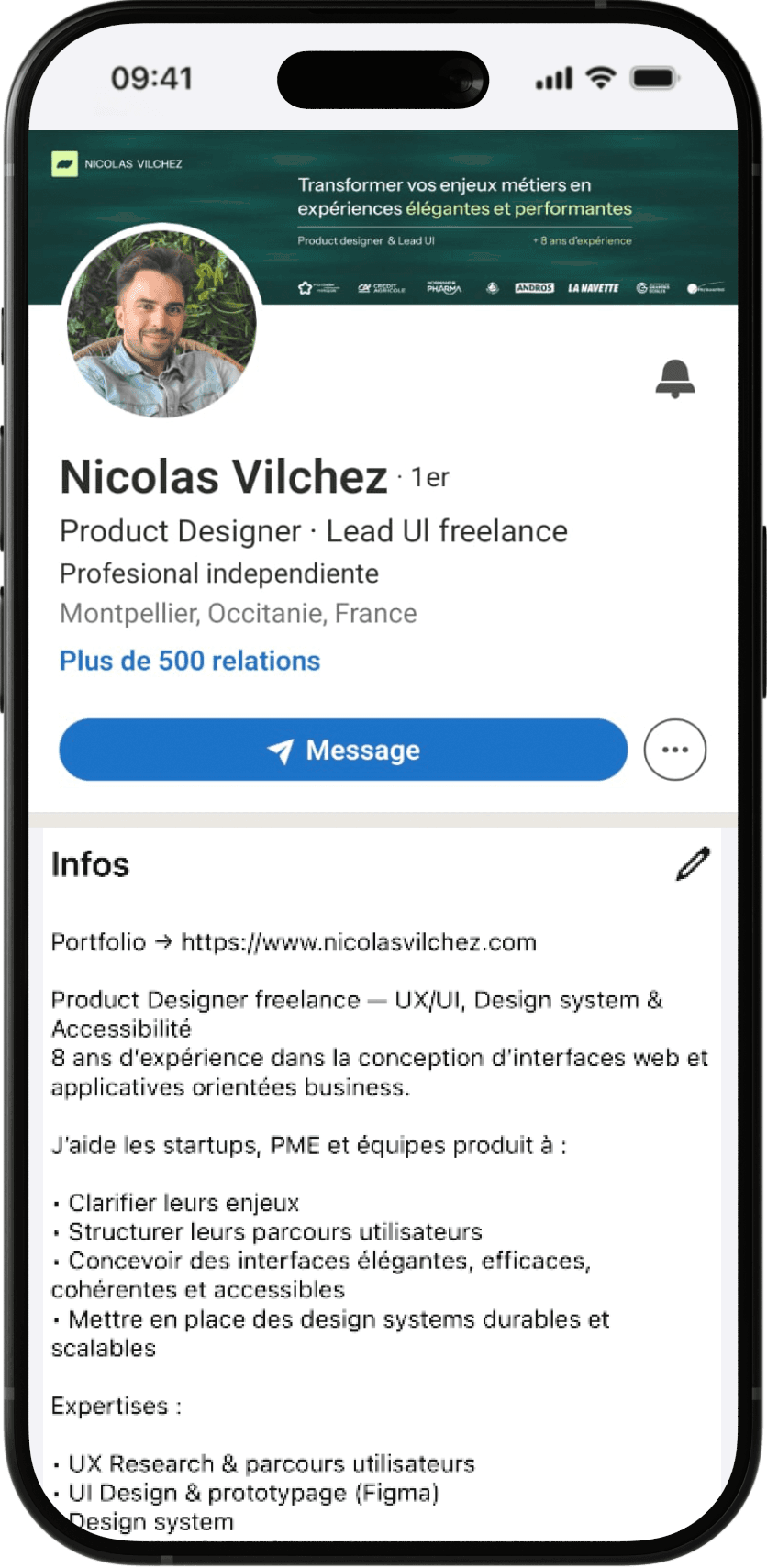
Task: Click the LA NAVETTE logo in banner
Action: click(x=594, y=288)
